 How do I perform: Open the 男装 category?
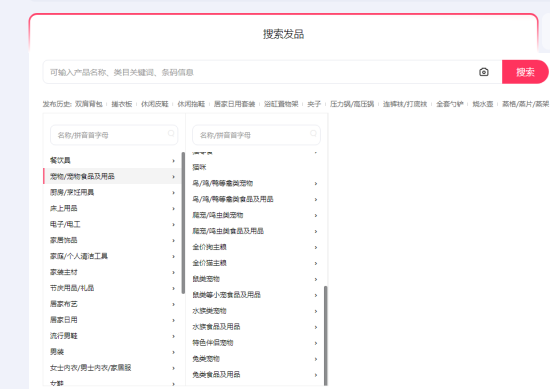click(112, 352)
